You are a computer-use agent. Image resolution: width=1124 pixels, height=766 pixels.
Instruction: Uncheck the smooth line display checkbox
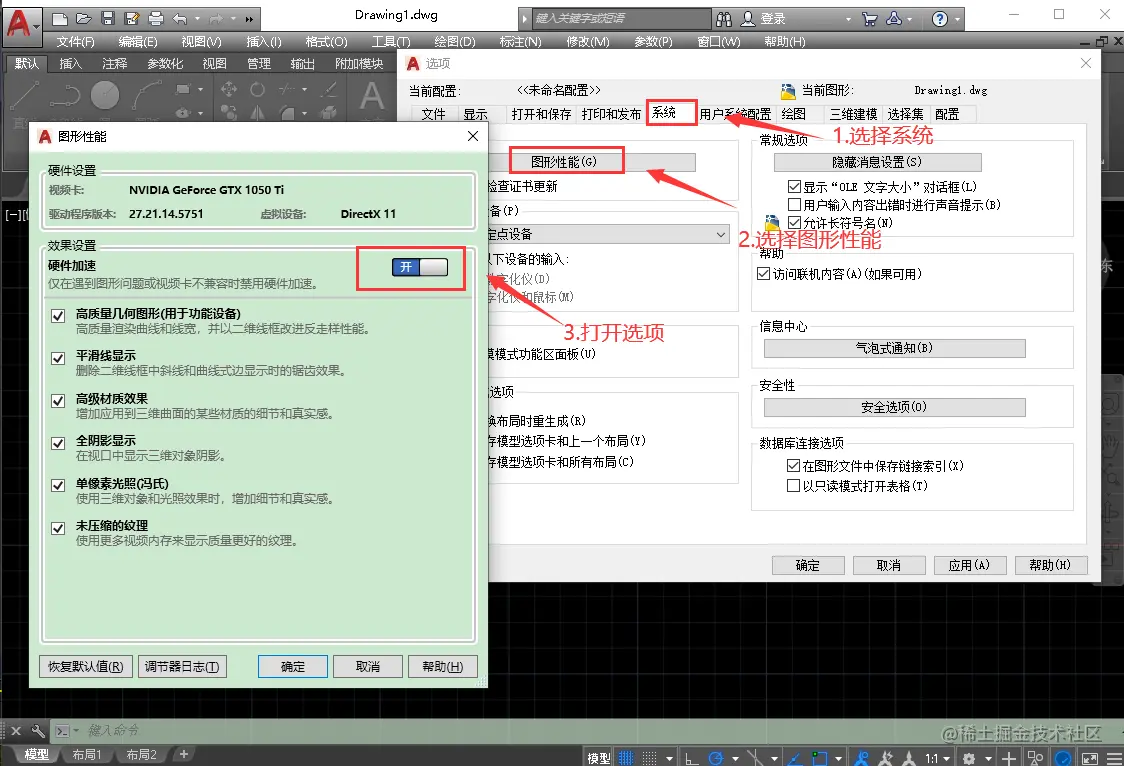[58, 358]
